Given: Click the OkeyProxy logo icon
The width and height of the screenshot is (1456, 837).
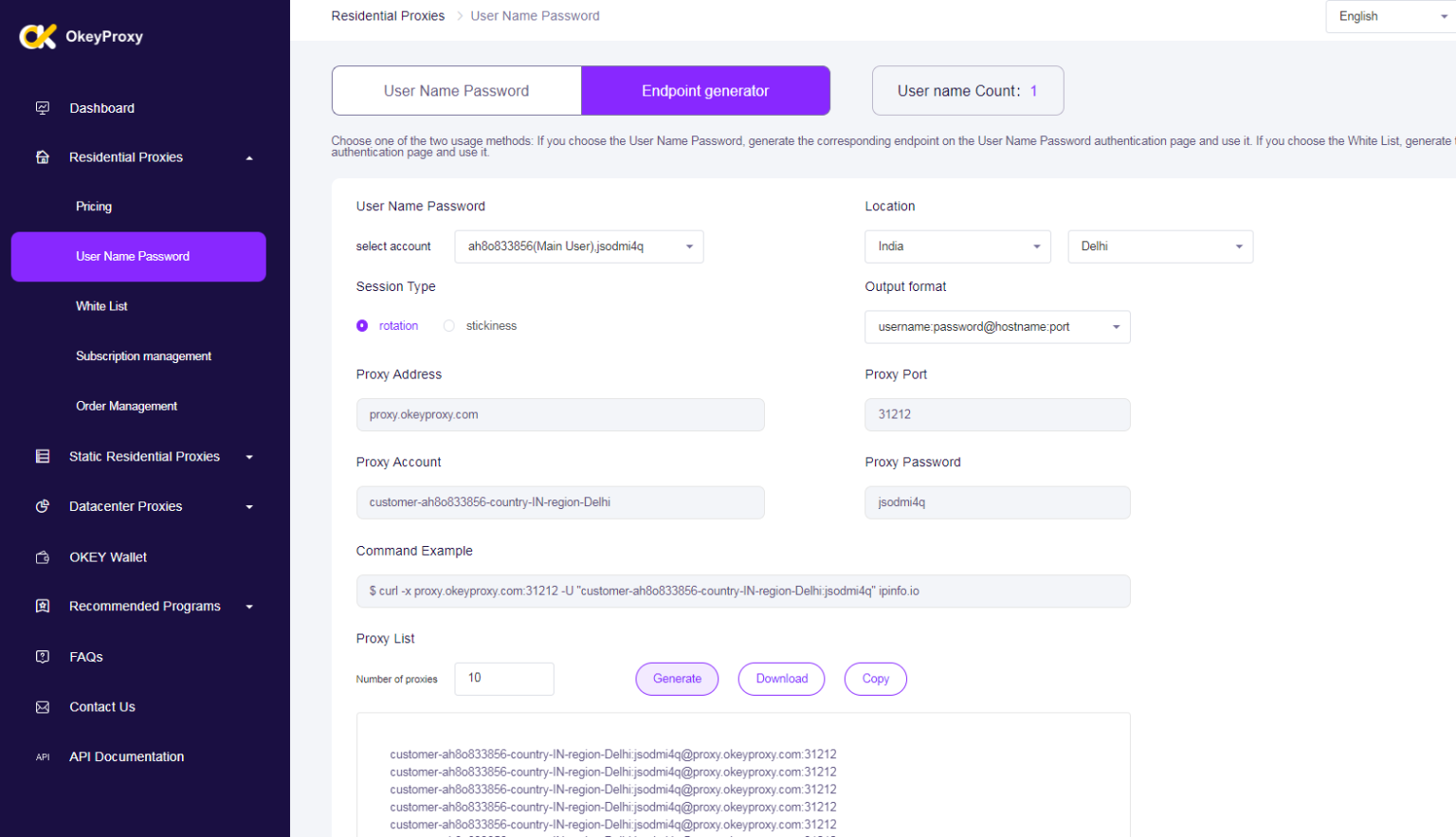Looking at the screenshot, I should [x=38, y=36].
